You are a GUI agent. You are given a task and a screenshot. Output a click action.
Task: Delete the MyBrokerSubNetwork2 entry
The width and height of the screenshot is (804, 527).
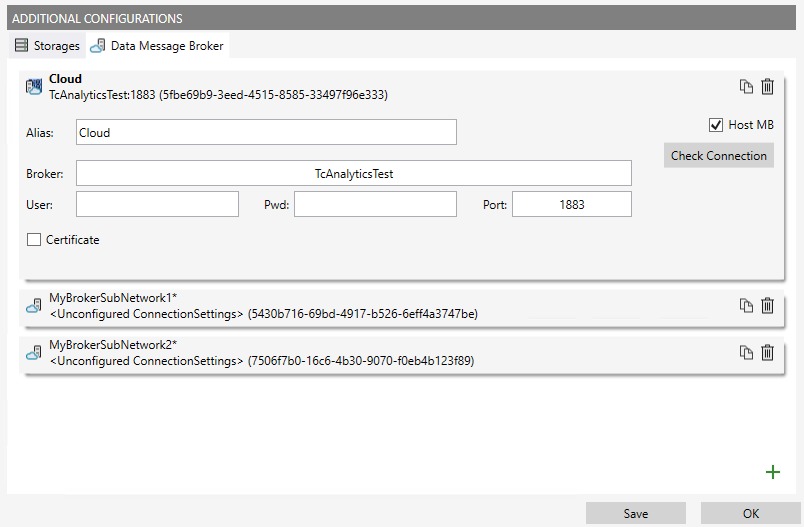pos(767,352)
